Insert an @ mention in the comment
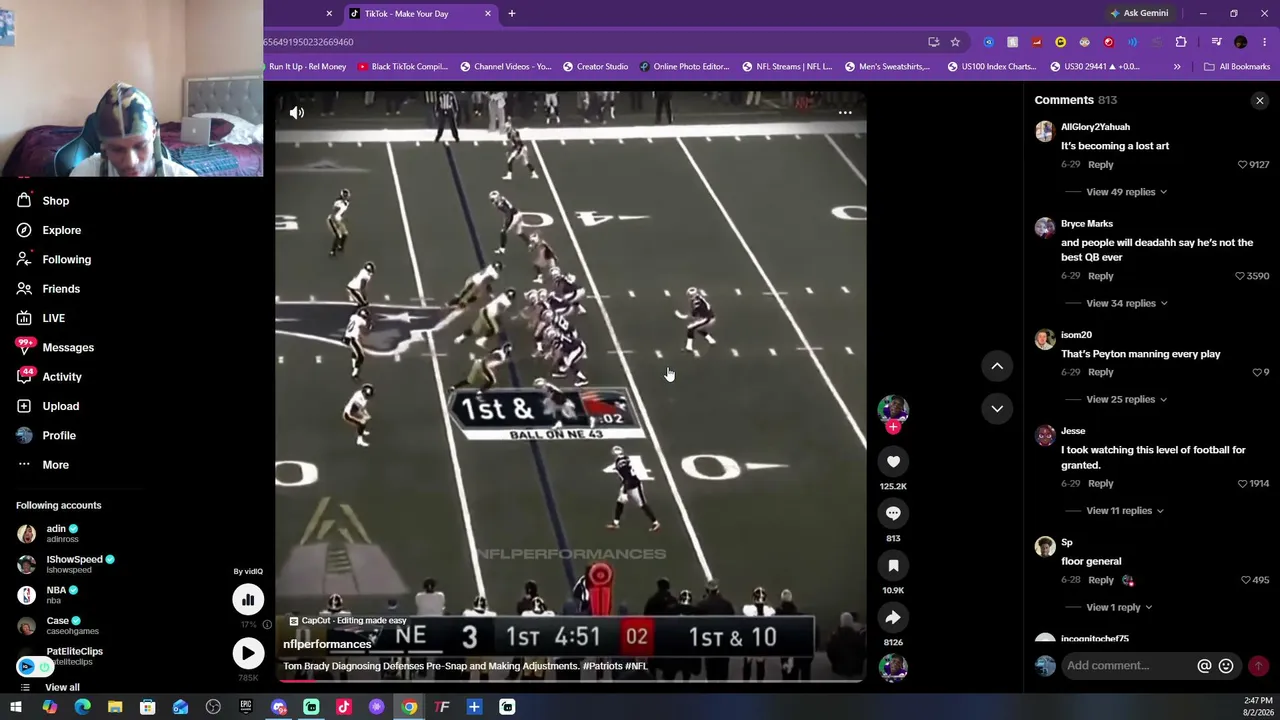1280x720 pixels. (x=1204, y=666)
